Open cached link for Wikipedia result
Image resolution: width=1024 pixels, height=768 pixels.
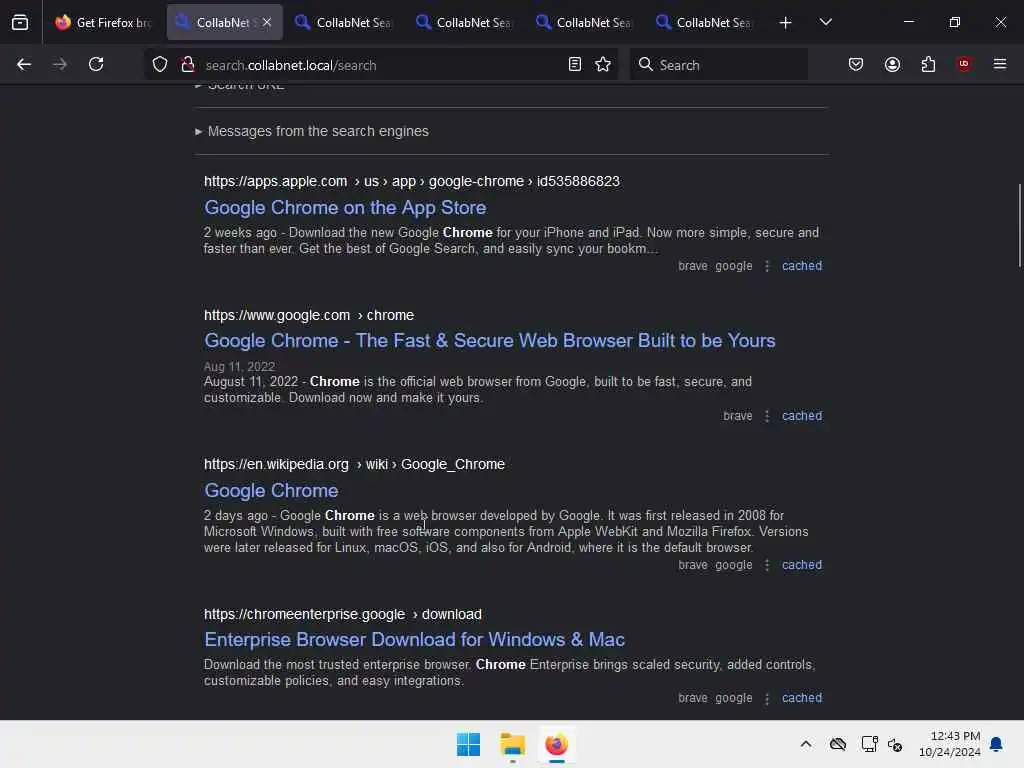tap(802, 565)
